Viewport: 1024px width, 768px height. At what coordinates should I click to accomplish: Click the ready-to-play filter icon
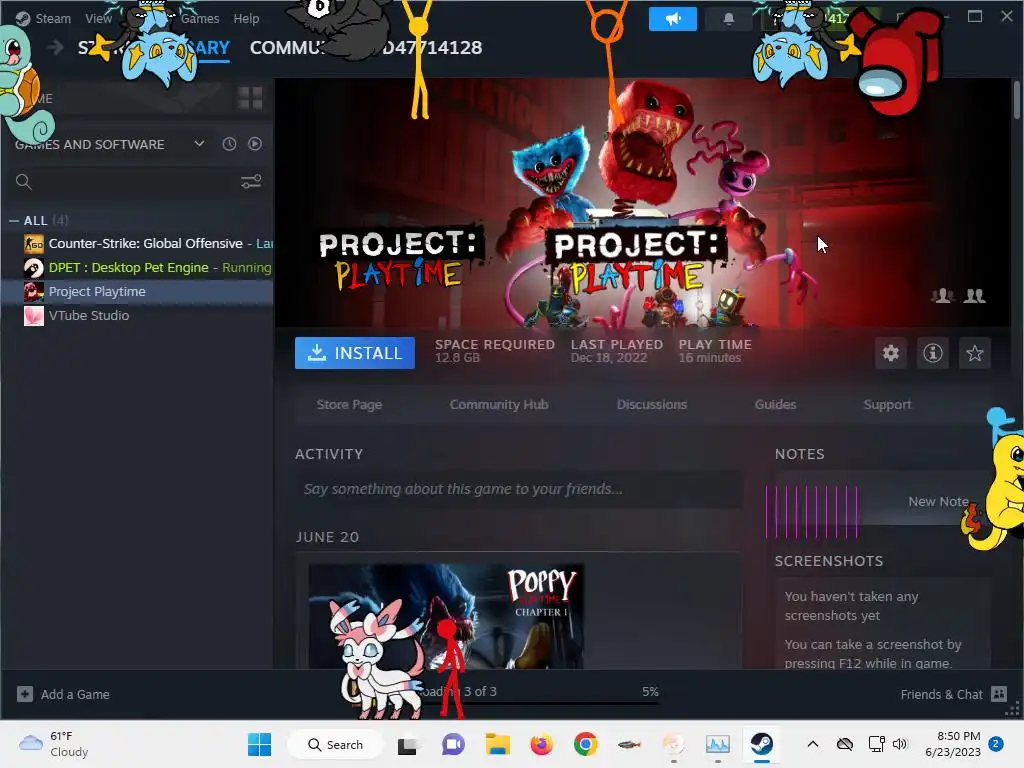pos(255,144)
